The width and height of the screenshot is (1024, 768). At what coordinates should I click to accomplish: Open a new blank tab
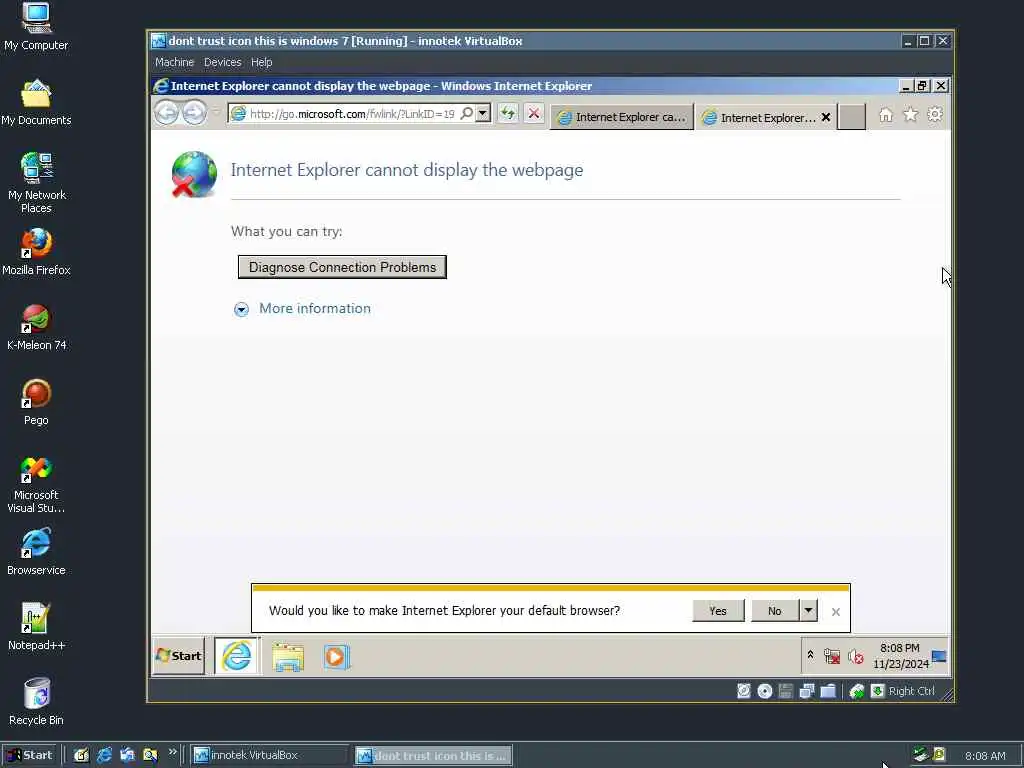[852, 118]
